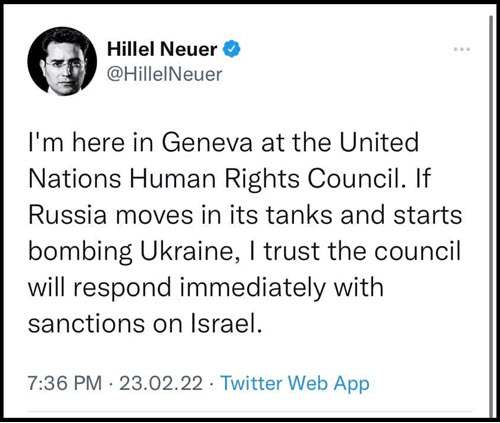Open Hillel Neuer's profile photo

(x=62, y=62)
